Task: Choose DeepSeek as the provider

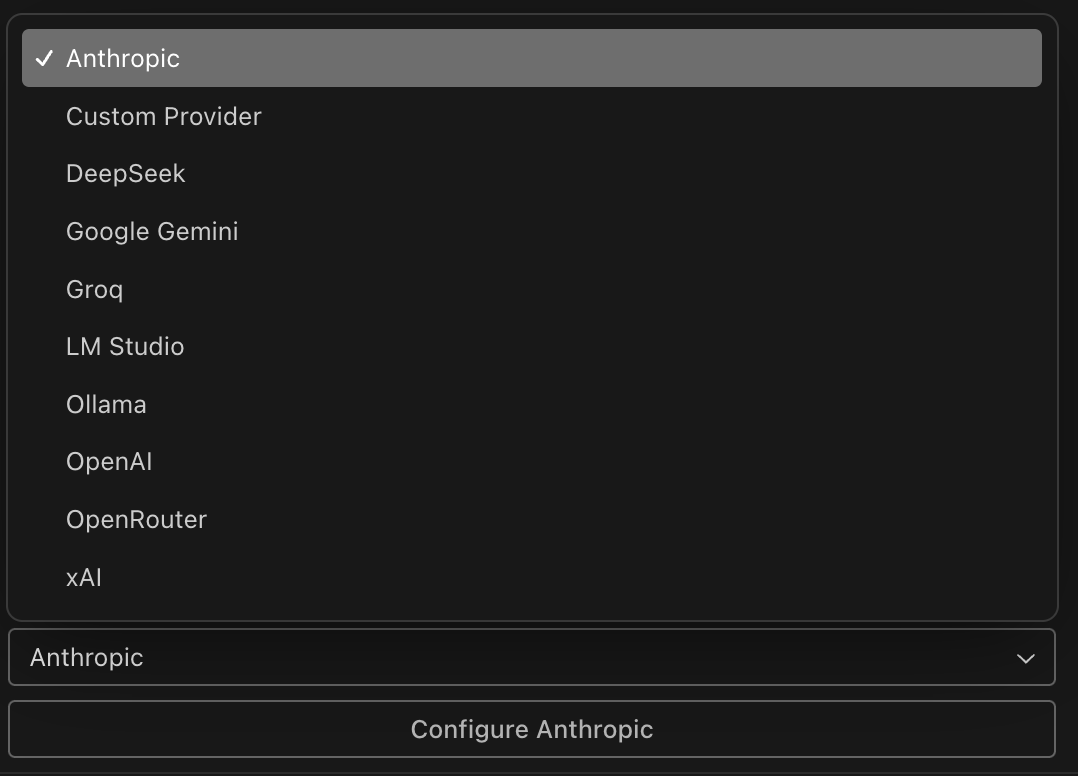Action: pyautogui.click(x=531, y=174)
